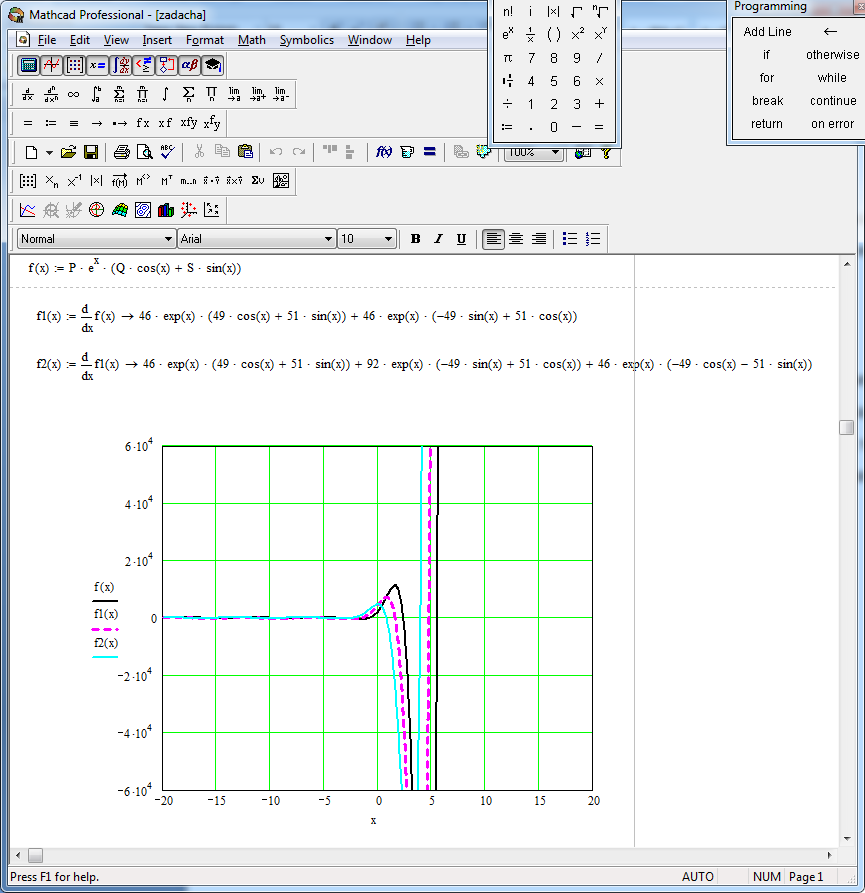Open the Boolean toolbar palette

144,65
